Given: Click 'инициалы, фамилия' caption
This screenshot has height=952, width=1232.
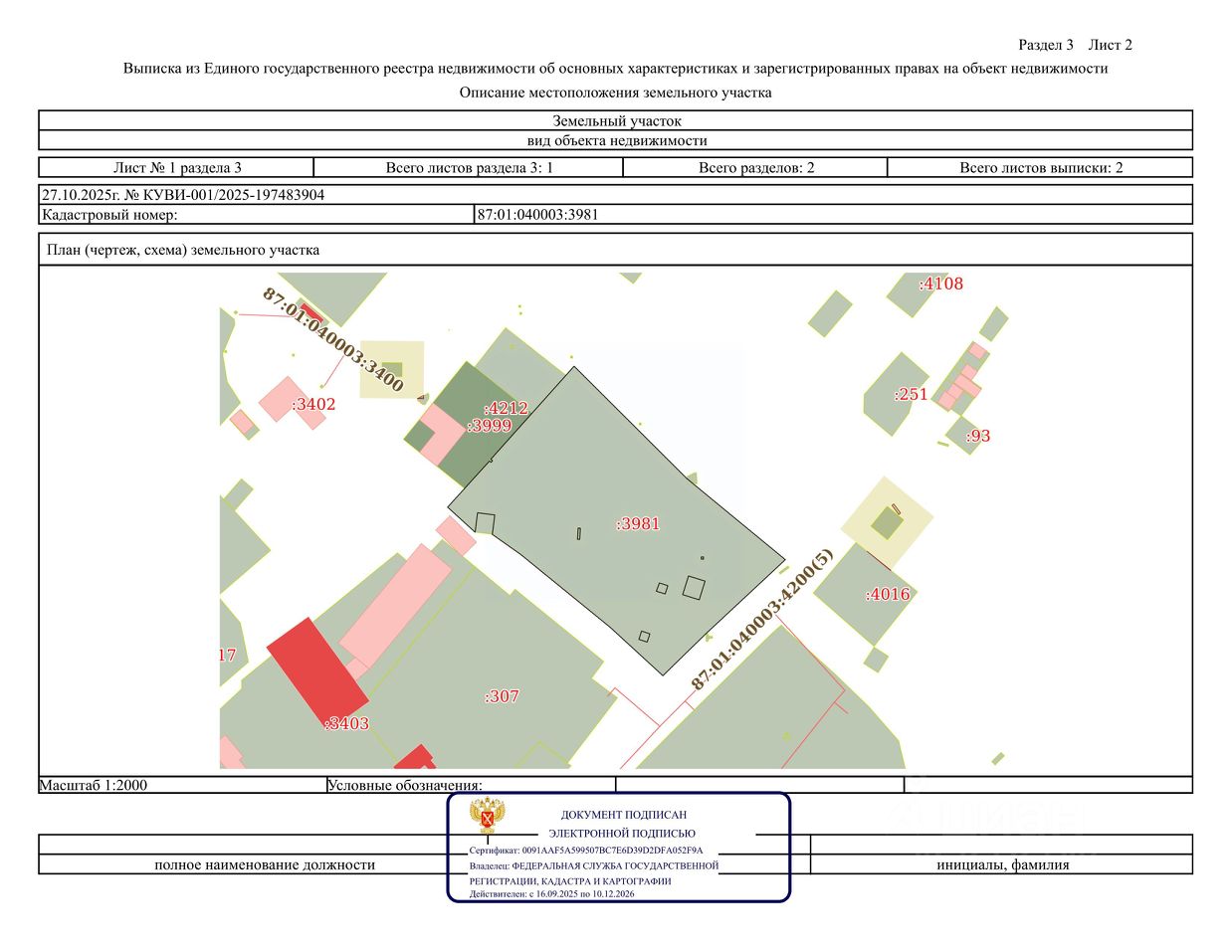Looking at the screenshot, I should click(1002, 864).
